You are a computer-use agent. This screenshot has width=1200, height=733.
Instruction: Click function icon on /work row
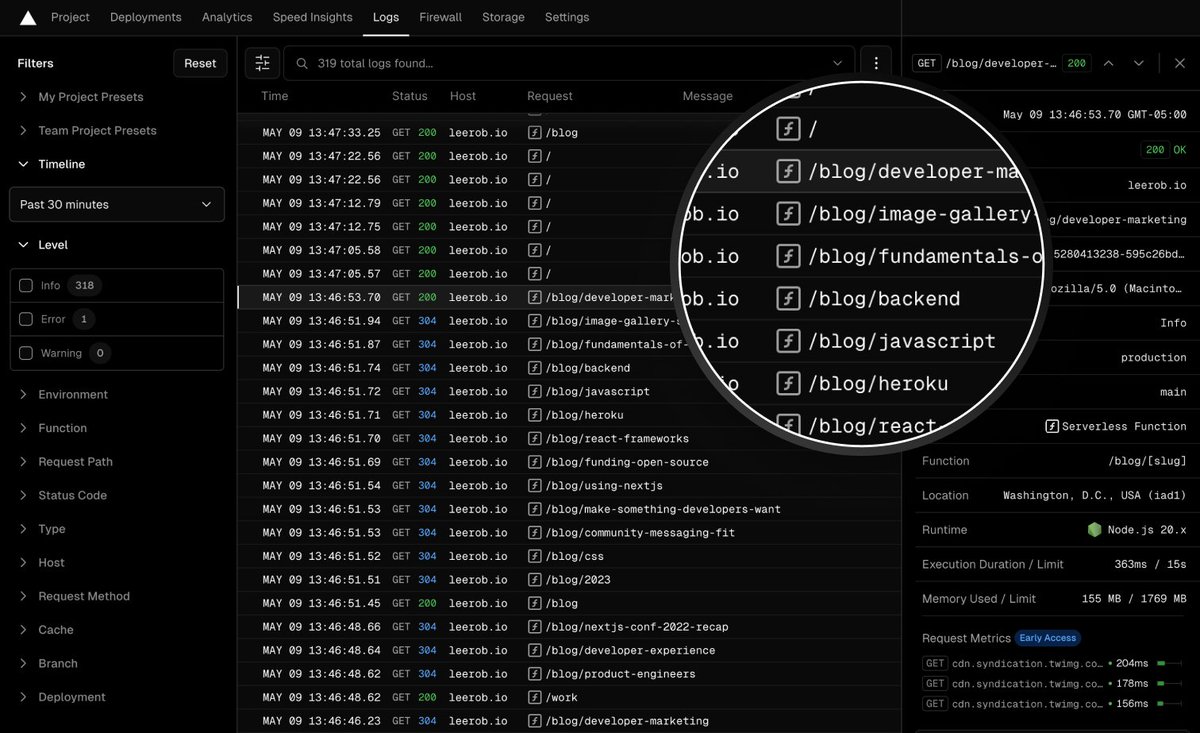coord(534,697)
